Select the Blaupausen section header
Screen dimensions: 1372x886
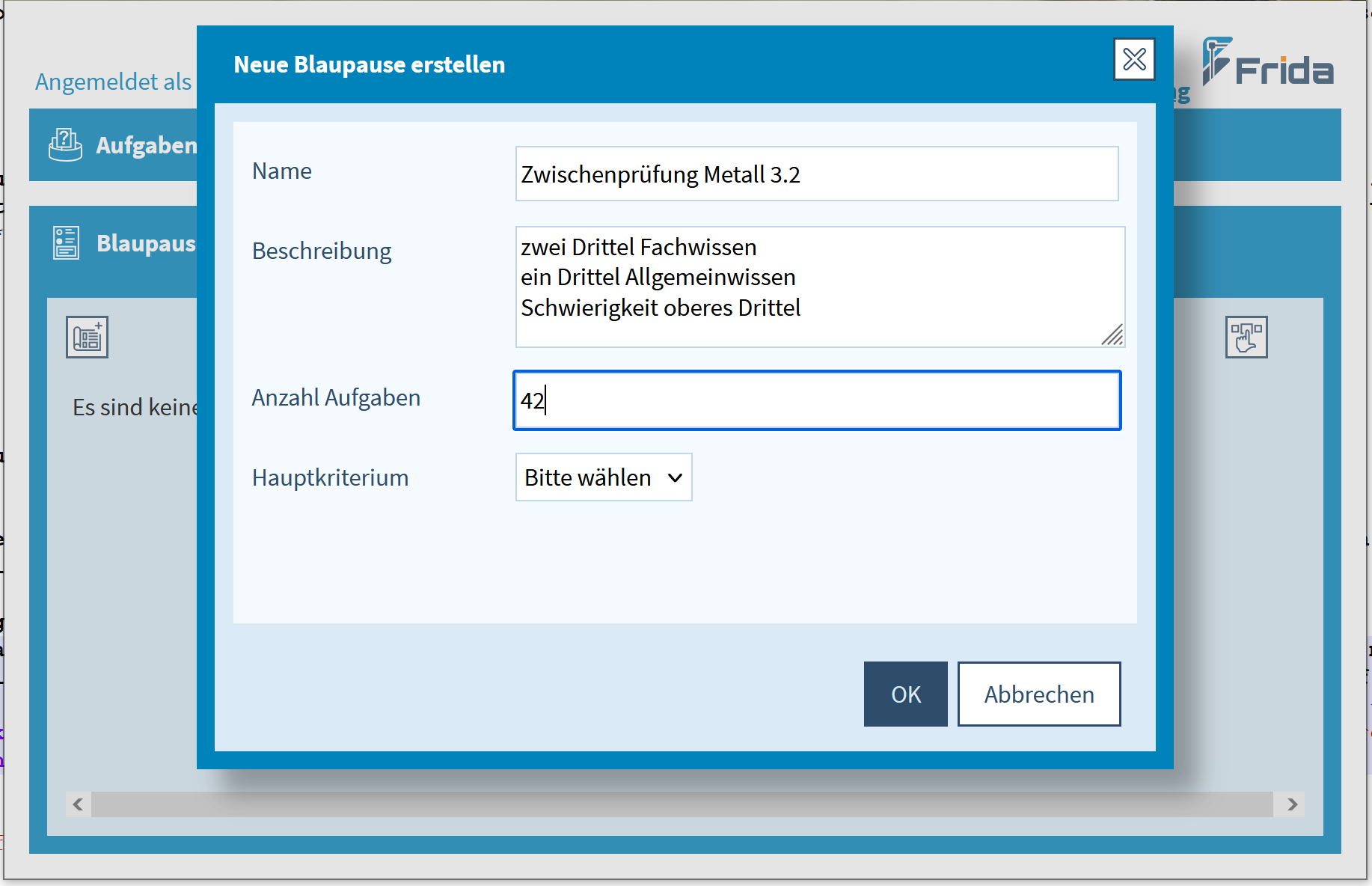pyautogui.click(x=146, y=243)
